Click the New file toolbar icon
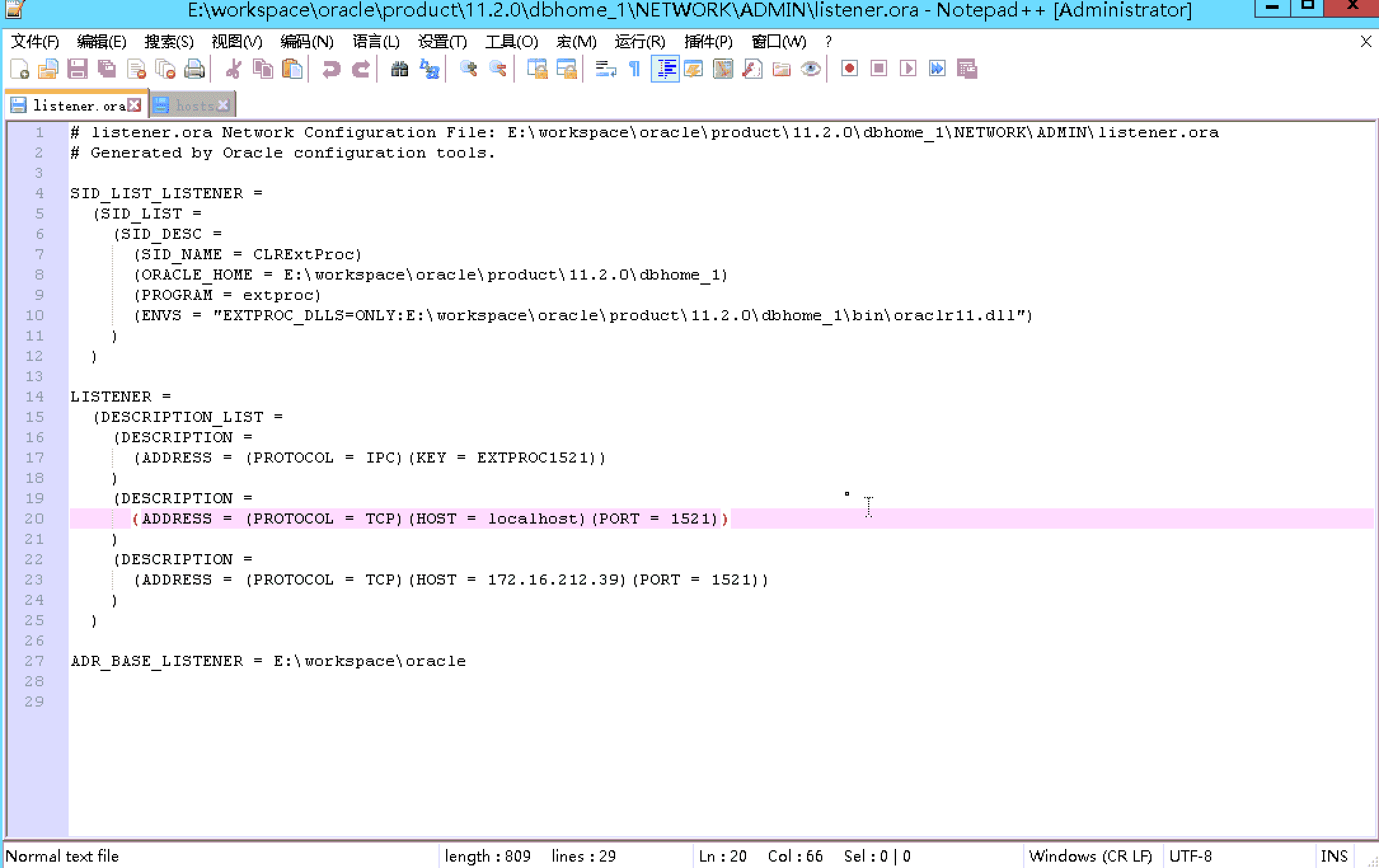Image resolution: width=1379 pixels, height=868 pixels. [x=20, y=69]
